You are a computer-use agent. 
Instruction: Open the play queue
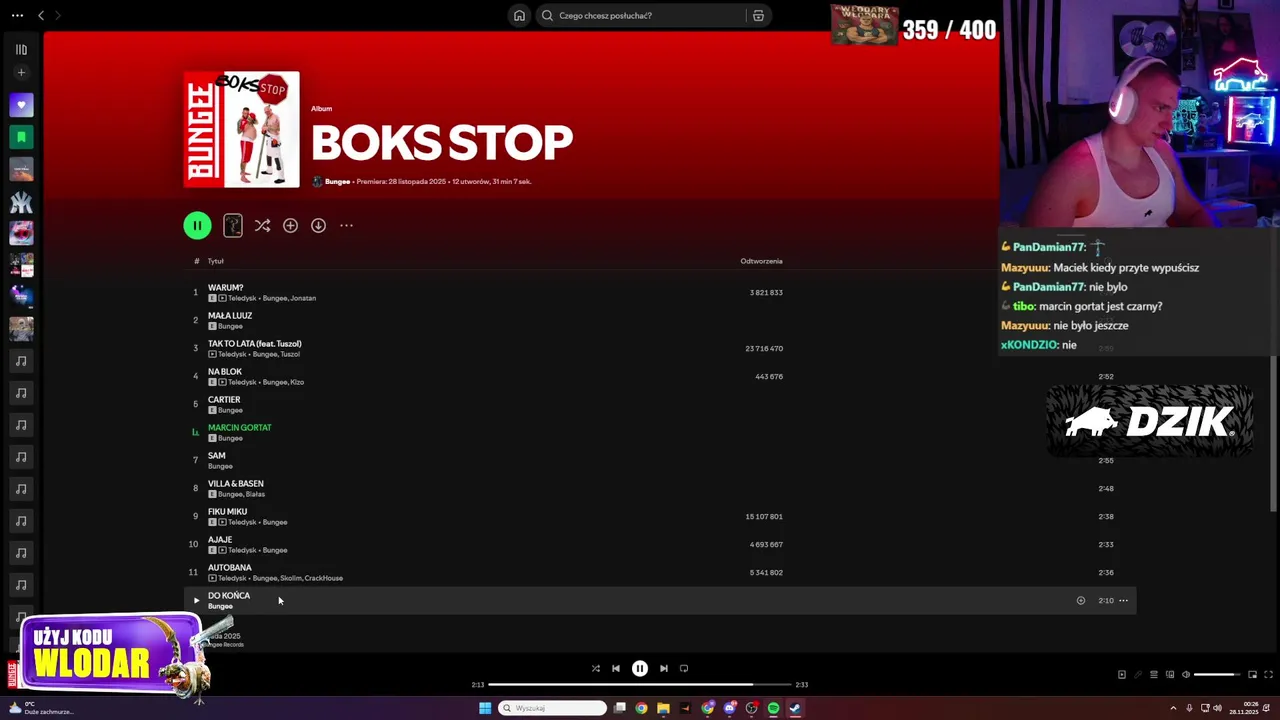click(1153, 674)
